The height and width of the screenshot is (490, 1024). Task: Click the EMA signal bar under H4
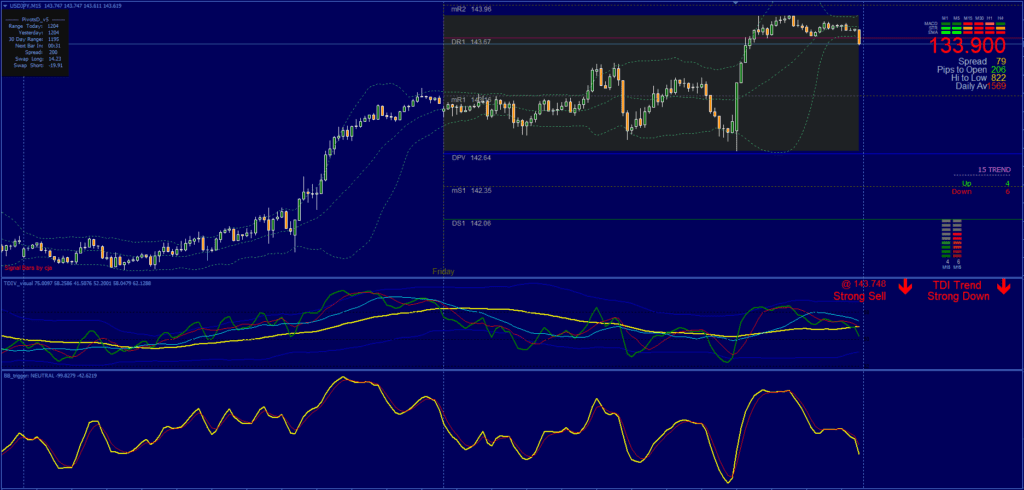click(x=1000, y=33)
